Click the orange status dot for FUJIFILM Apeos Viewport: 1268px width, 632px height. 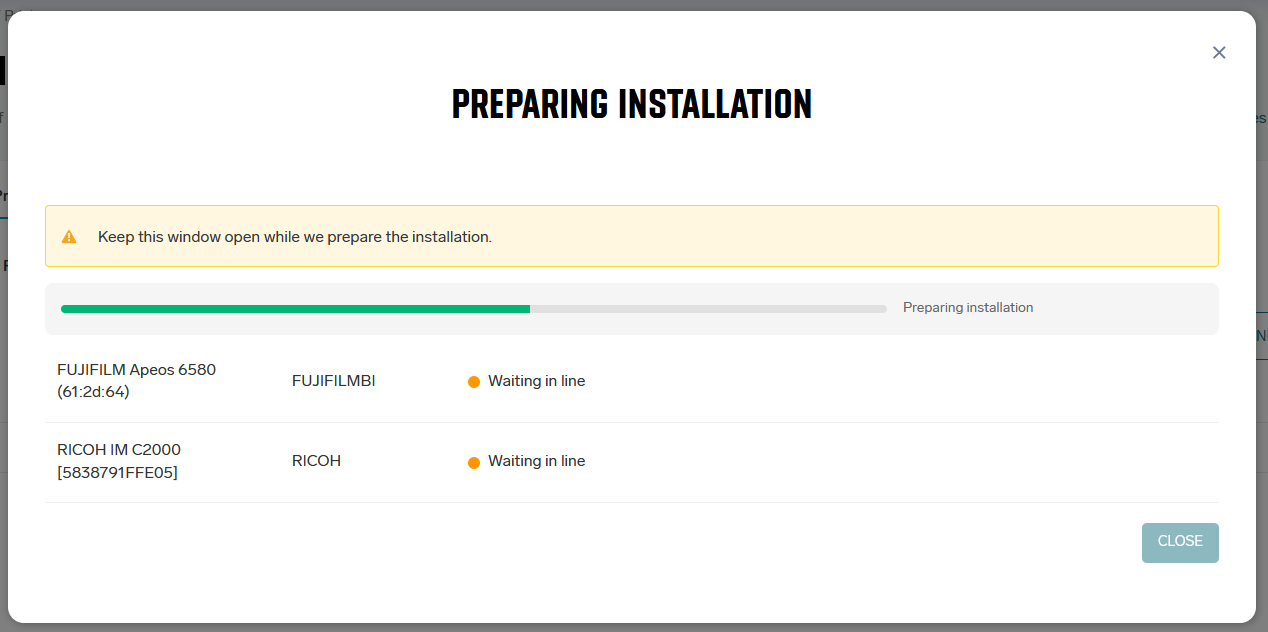point(474,382)
